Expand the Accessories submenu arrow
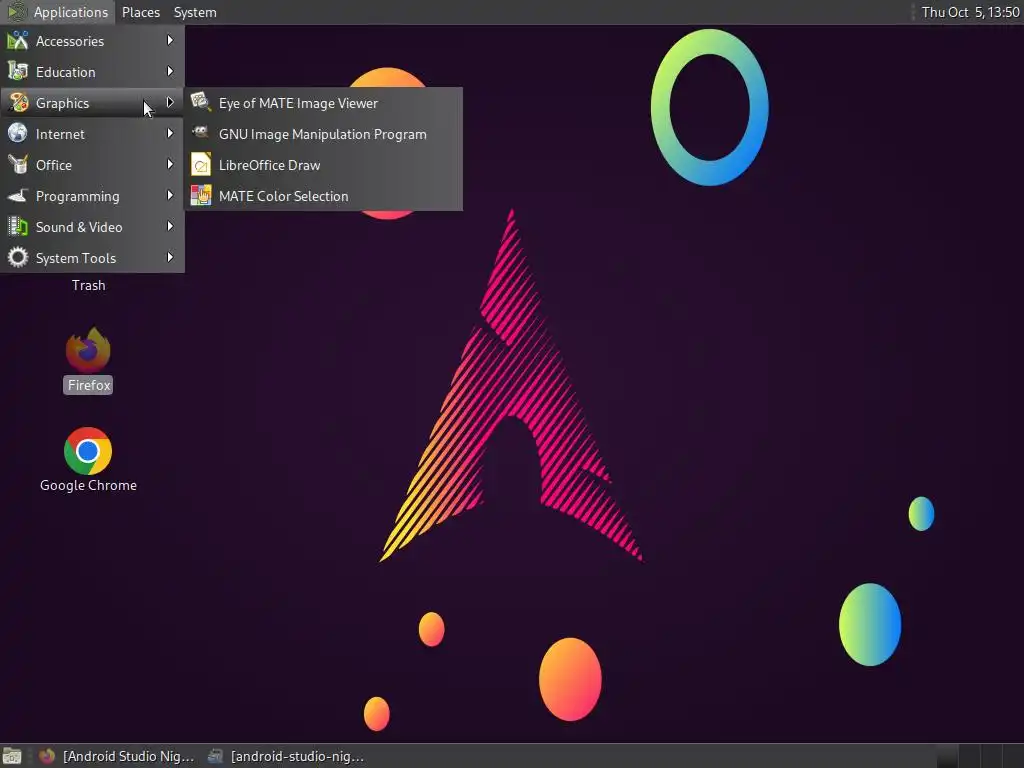The image size is (1024, 768). point(170,40)
